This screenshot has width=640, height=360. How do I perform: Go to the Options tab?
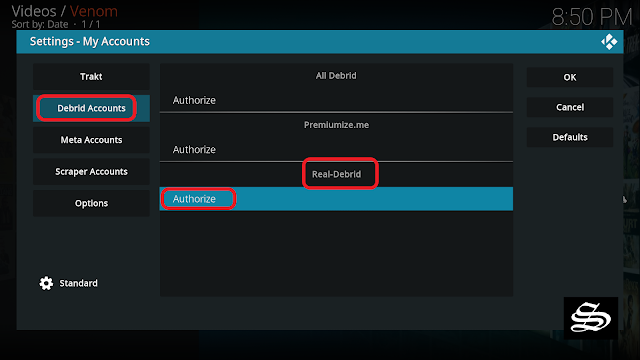91,203
